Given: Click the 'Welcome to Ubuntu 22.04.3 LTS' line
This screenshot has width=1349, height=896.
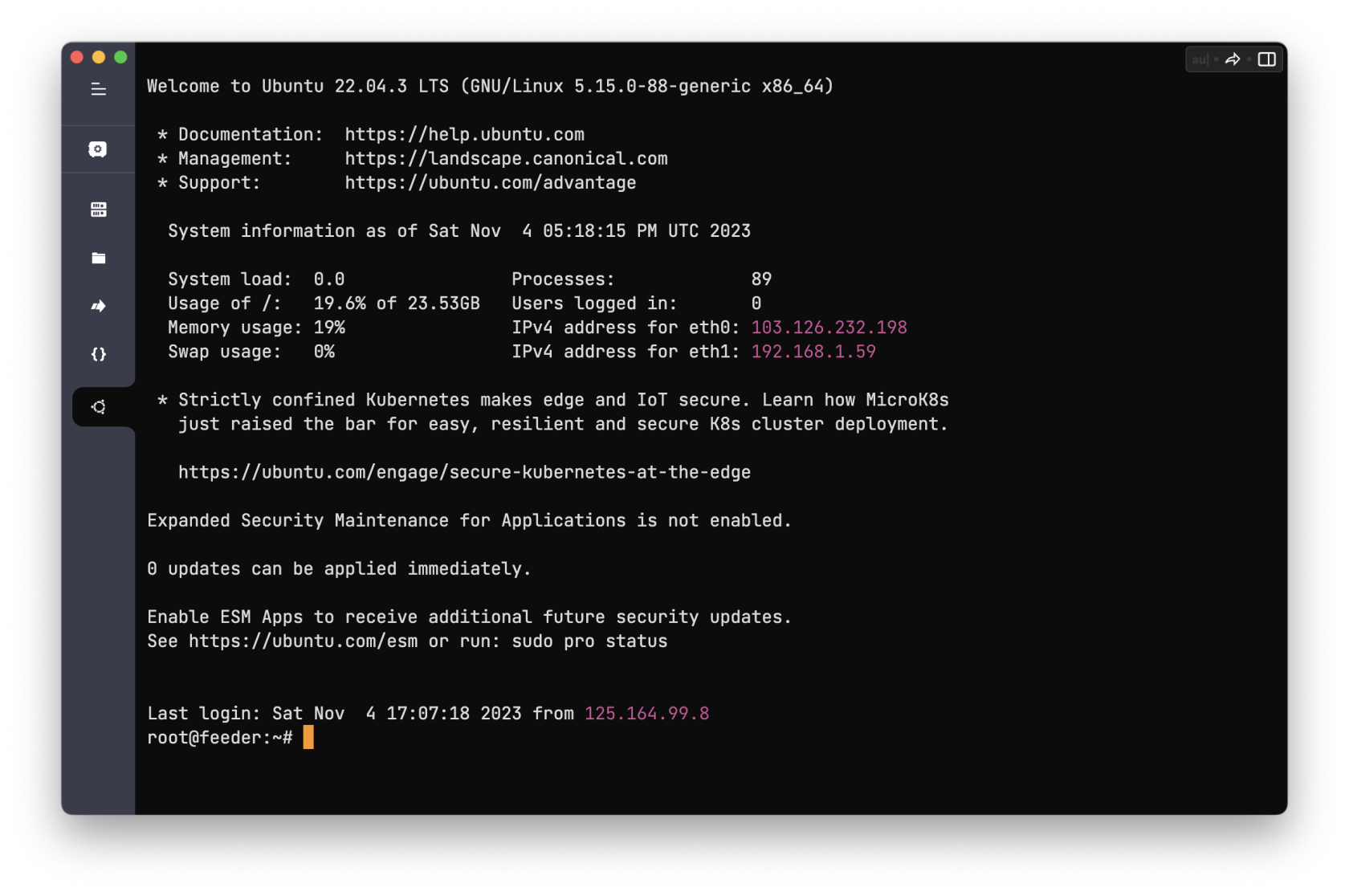Looking at the screenshot, I should tap(490, 87).
